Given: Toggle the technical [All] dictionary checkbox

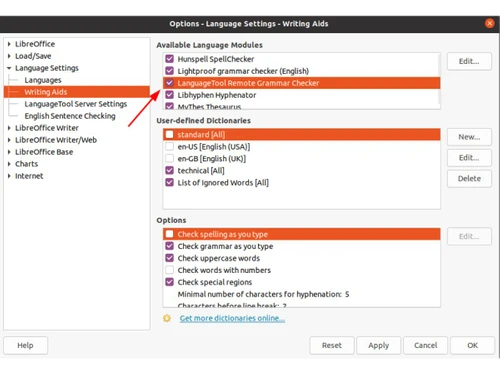Looking at the screenshot, I should (x=169, y=170).
